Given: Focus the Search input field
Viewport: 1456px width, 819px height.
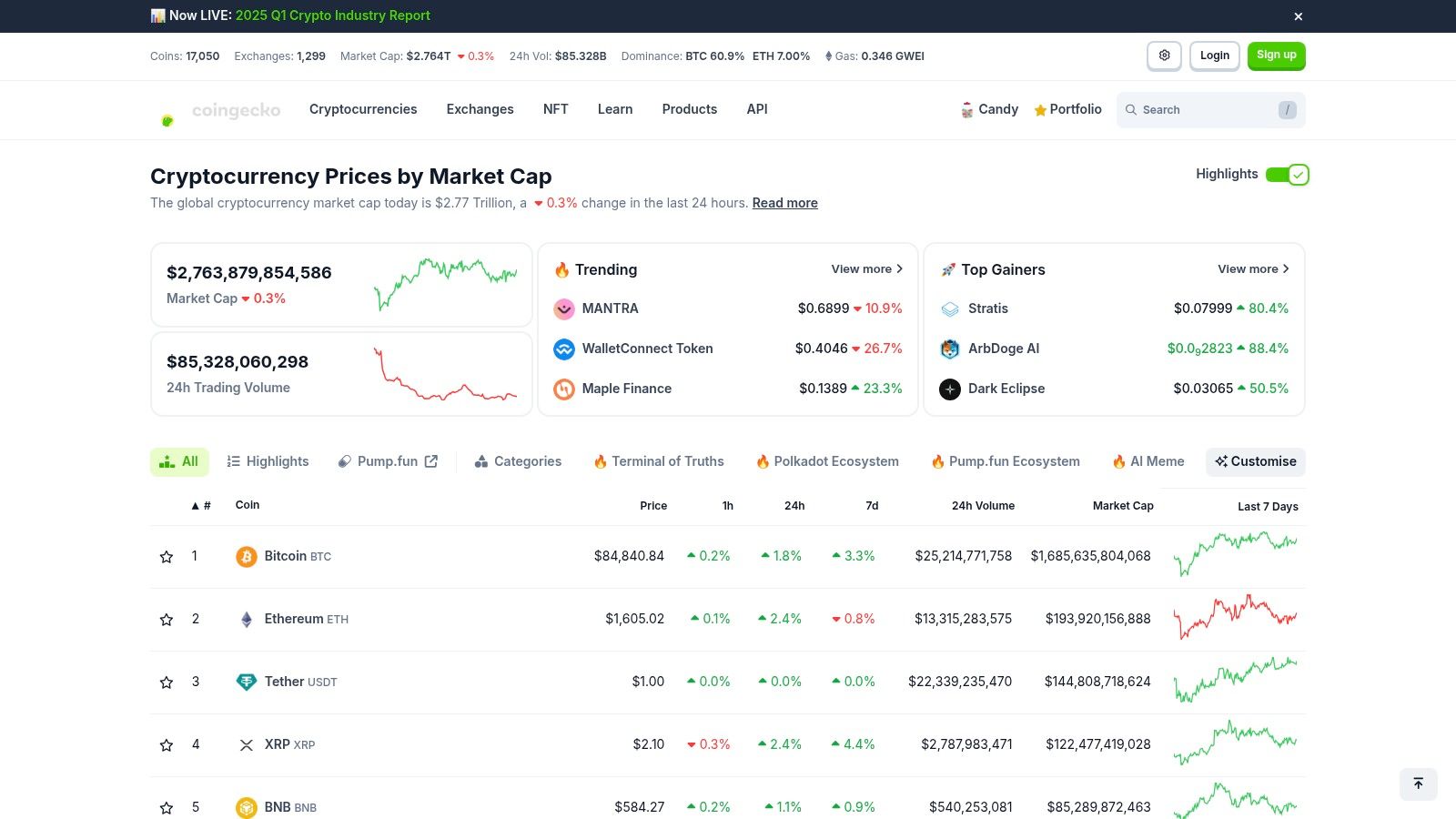Looking at the screenshot, I should pos(1206,110).
